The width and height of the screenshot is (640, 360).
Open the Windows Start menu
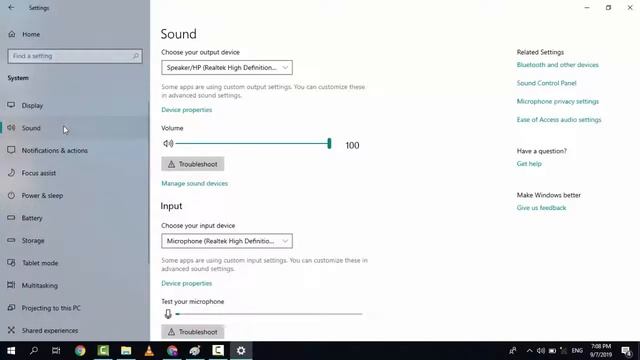(x=11, y=351)
